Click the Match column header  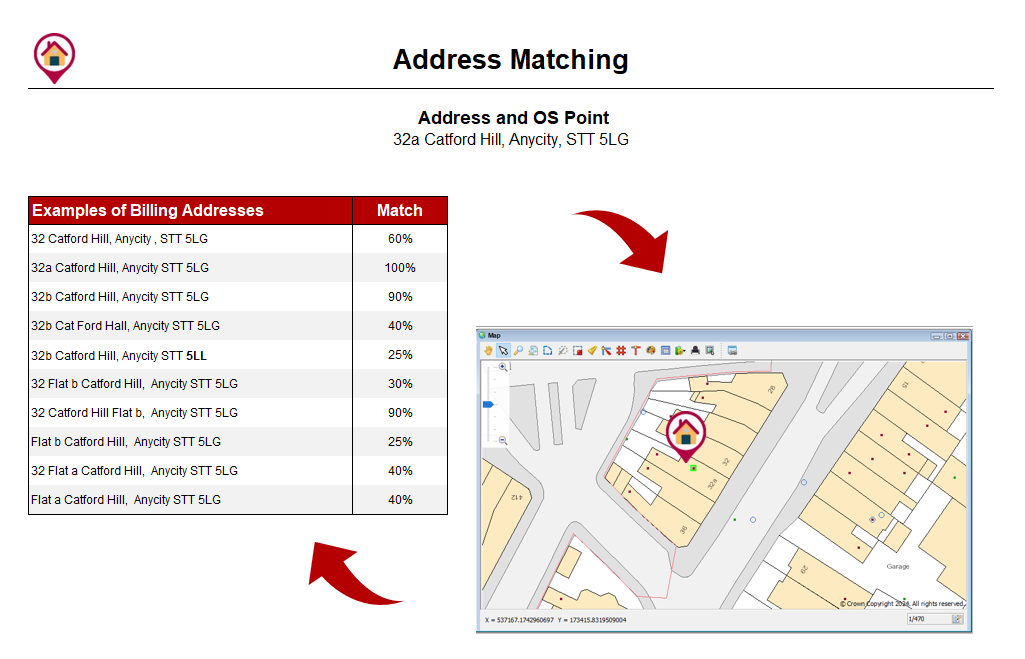point(399,211)
